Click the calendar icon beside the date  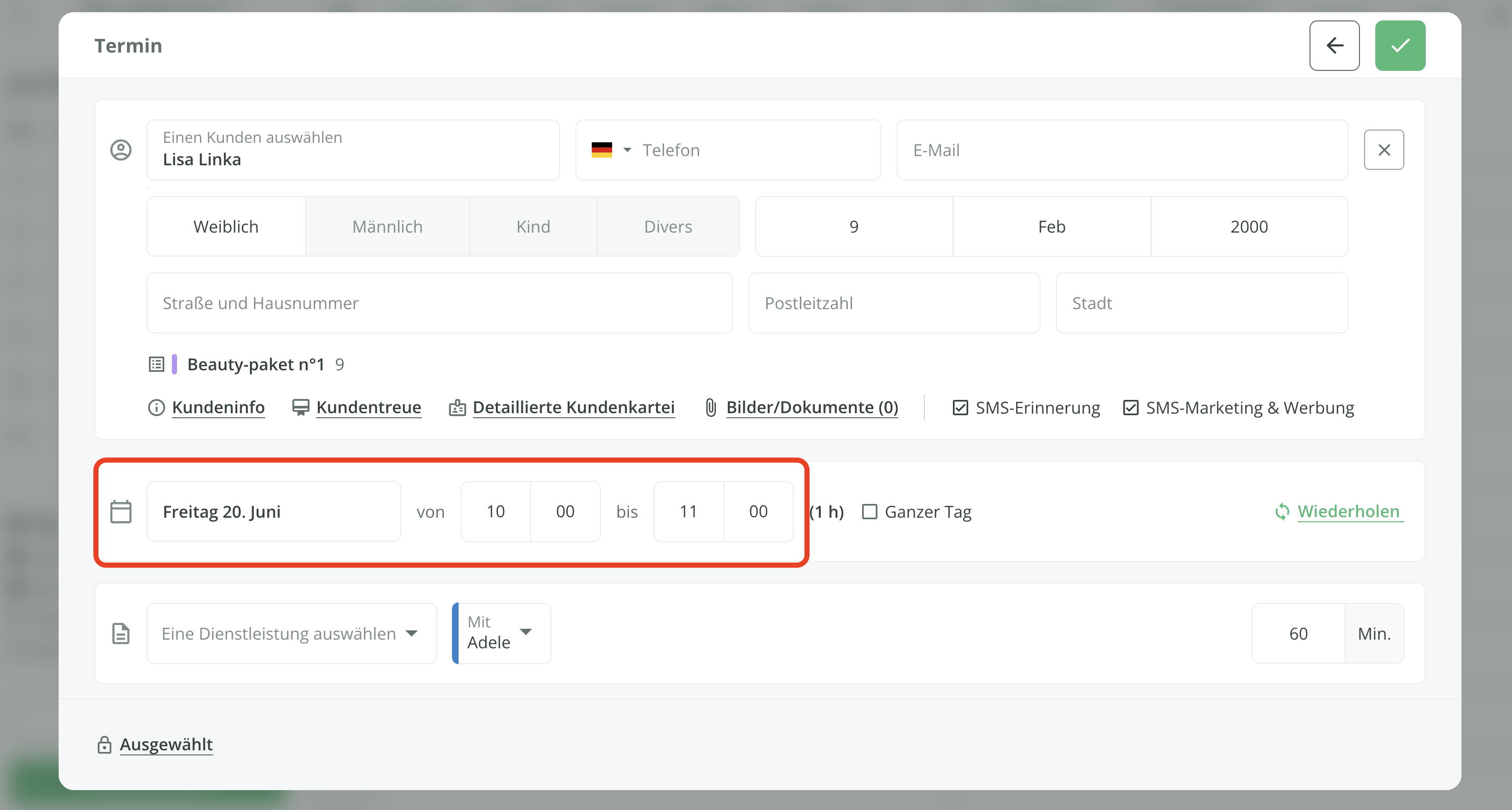click(121, 511)
